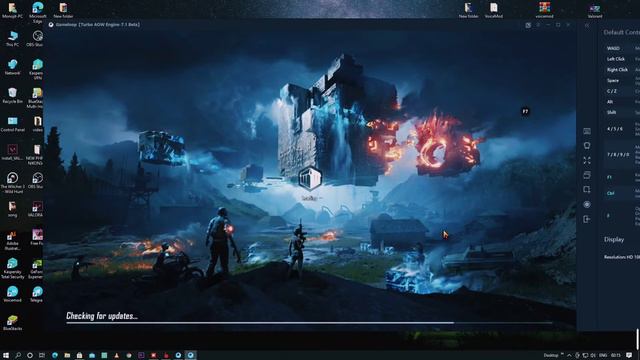Viewport: 640px width, 360px height.
Task: Select the Network desktop icon
Action: 13,67
